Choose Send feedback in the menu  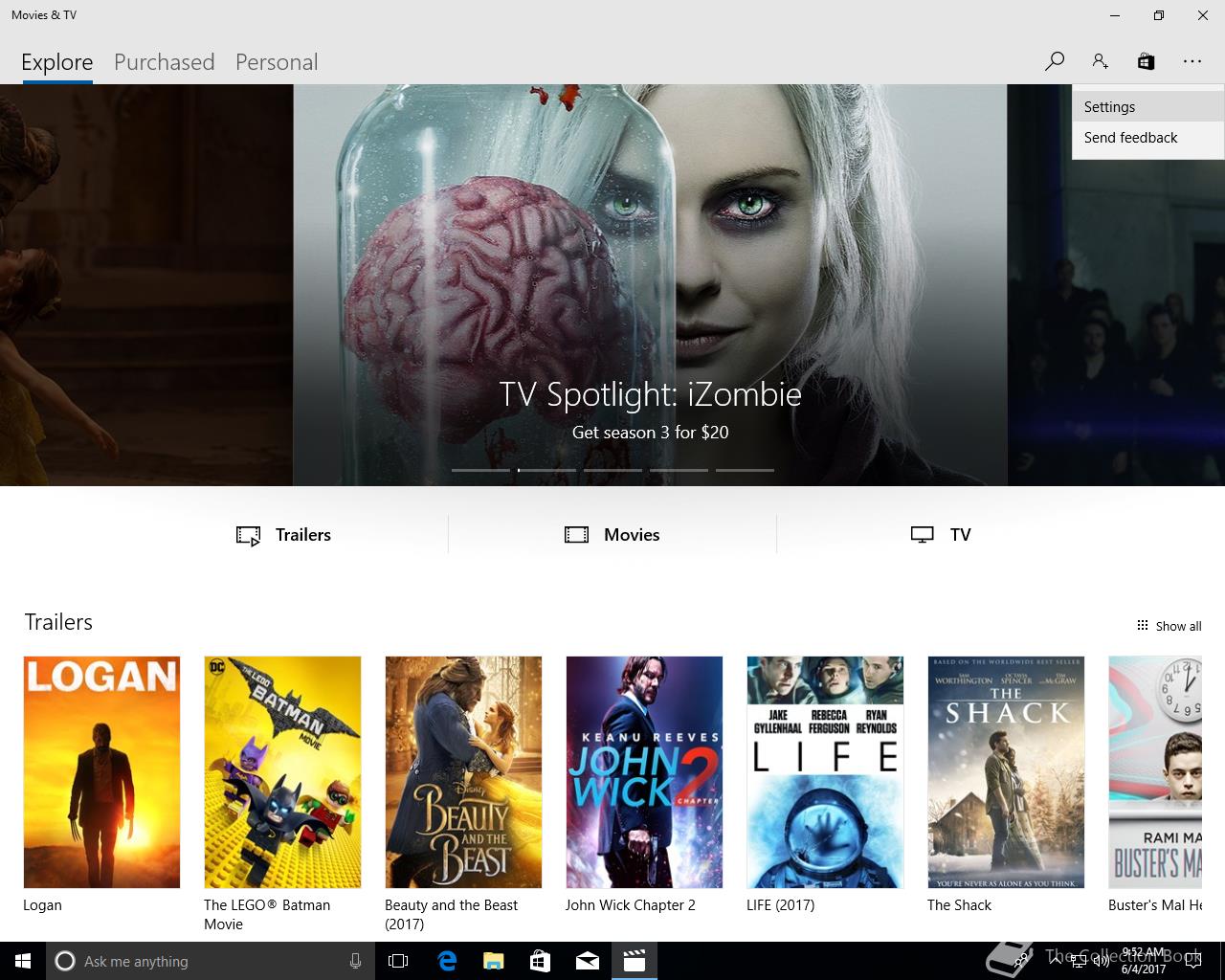[x=1147, y=138]
